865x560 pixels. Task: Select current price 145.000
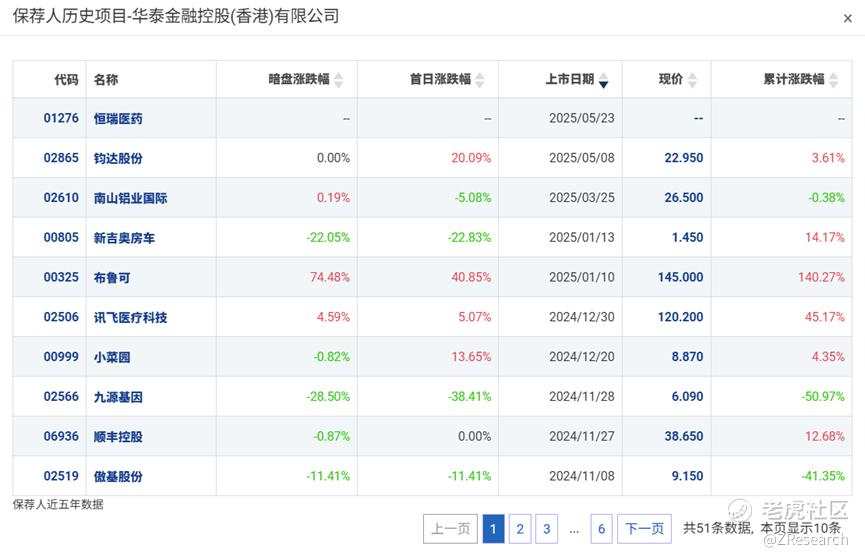click(680, 277)
